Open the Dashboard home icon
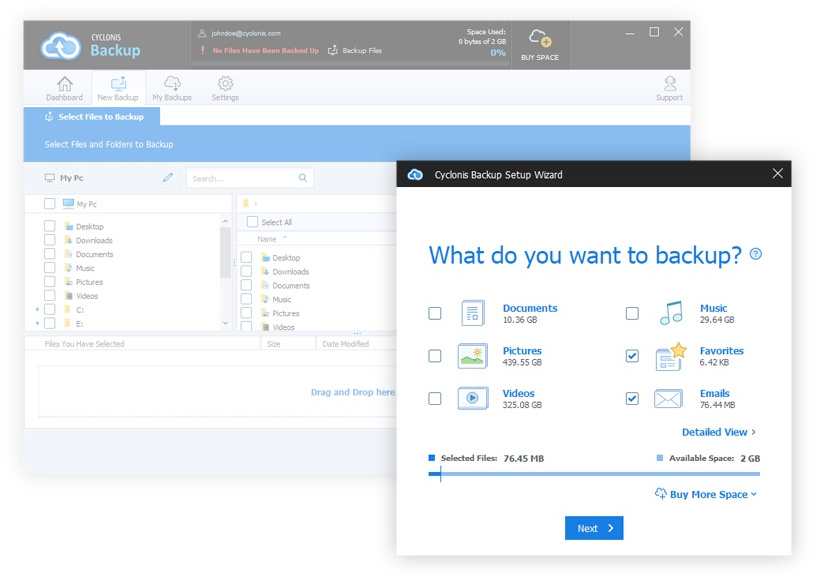The height and width of the screenshot is (587, 823). click(x=64, y=84)
